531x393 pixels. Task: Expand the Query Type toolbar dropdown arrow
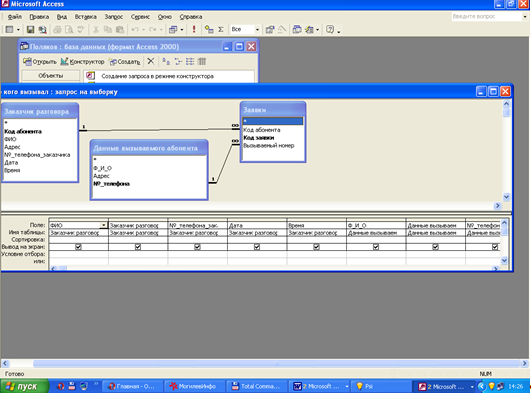182,30
